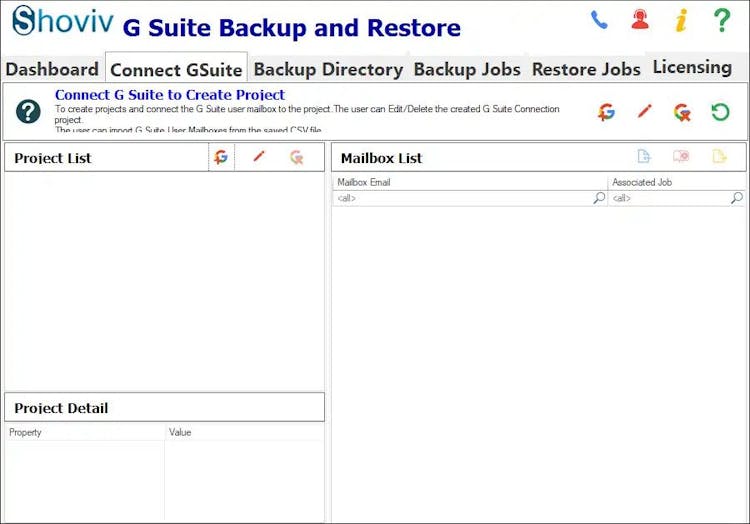The width and height of the screenshot is (750, 524).
Task: Click yellow export file icon in Mailbox List
Action: coord(719,156)
